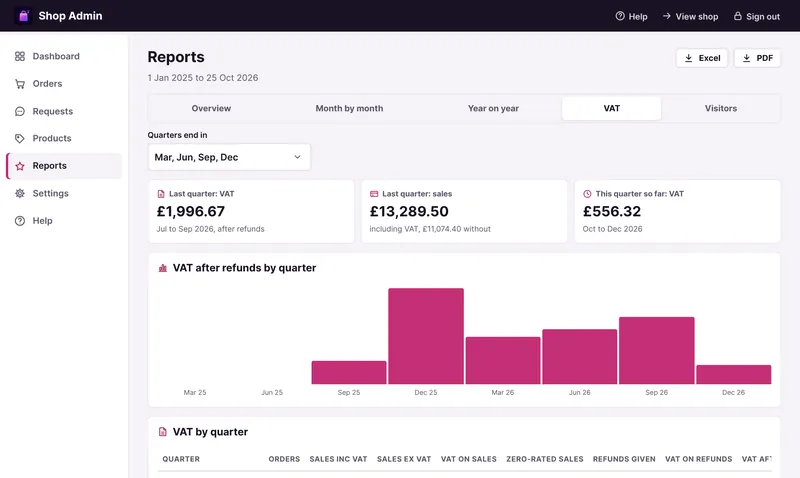The height and width of the screenshot is (478, 800).
Task: Click the Sep 26 chart bar
Action: pos(657,350)
